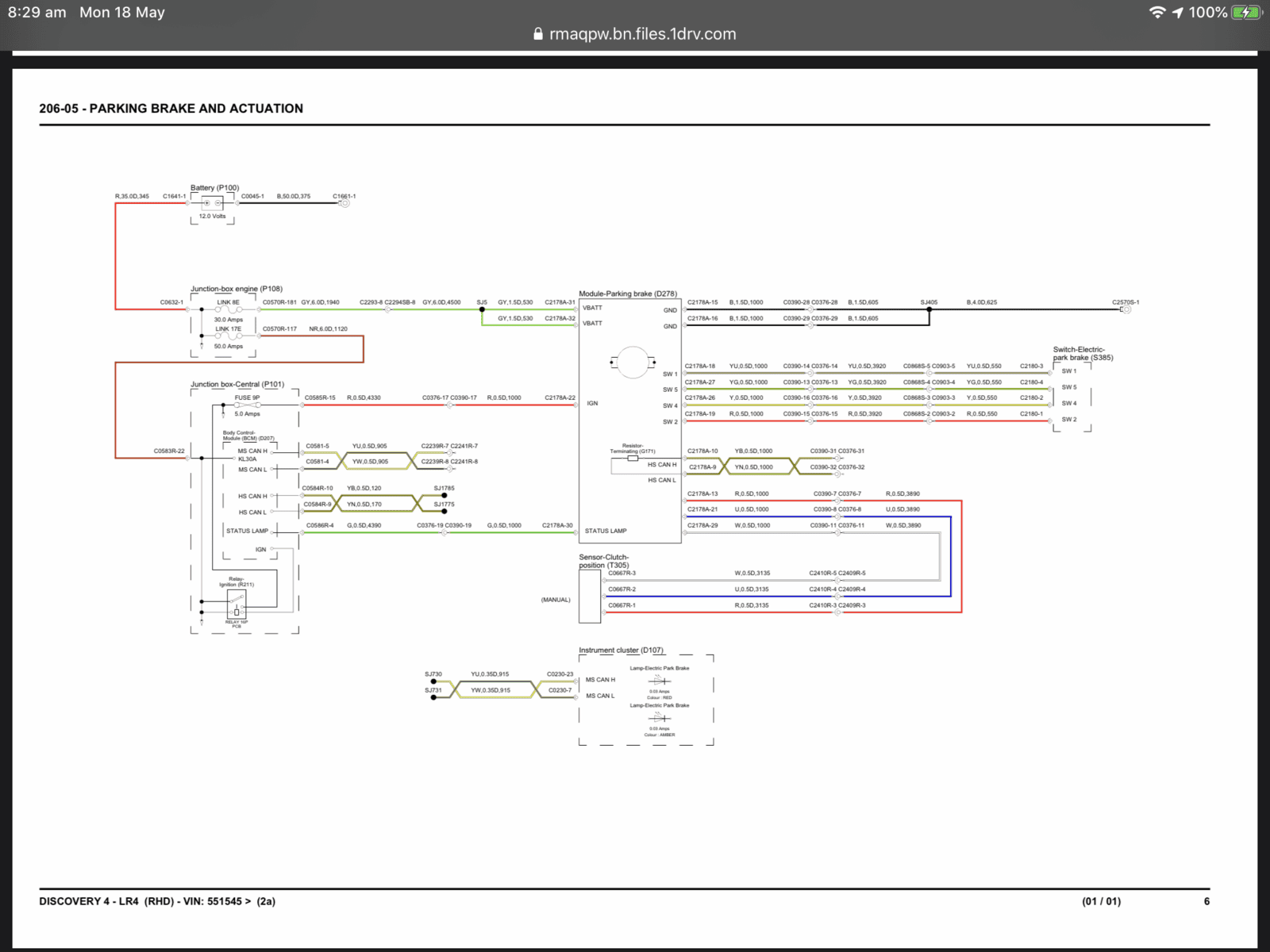1270x952 pixels.
Task: Click the SJ405 ground splice junction dot
Action: [929, 309]
